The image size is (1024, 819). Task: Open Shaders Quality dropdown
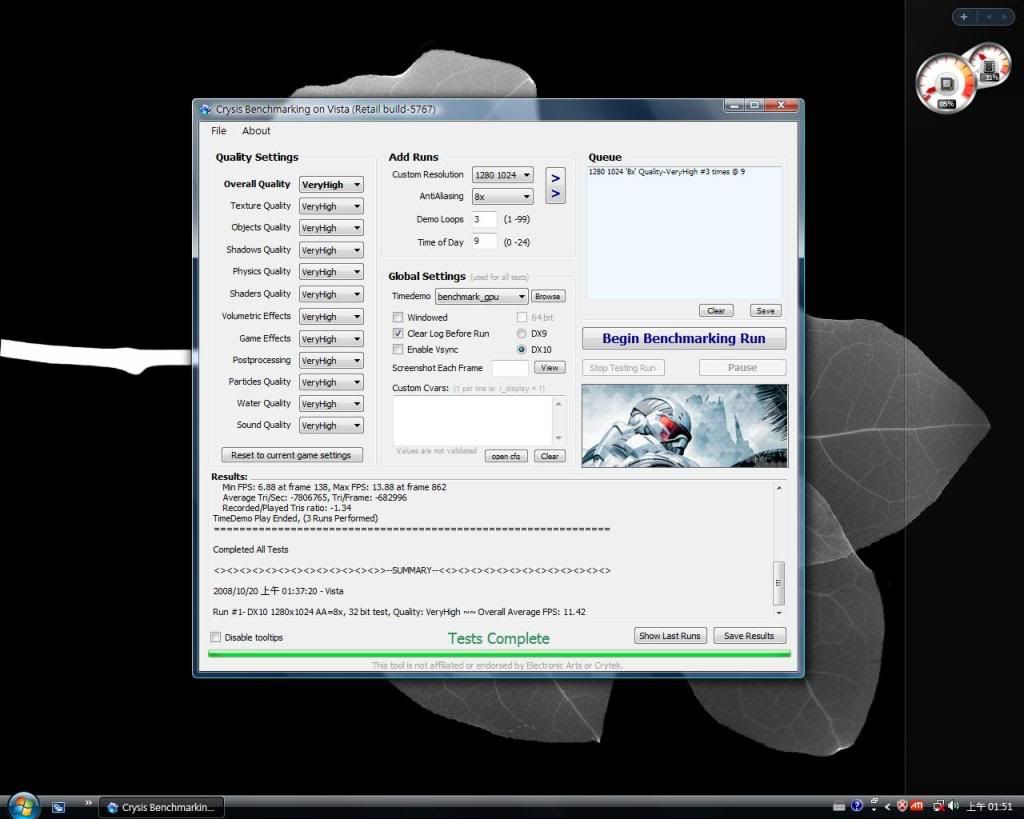click(331, 295)
